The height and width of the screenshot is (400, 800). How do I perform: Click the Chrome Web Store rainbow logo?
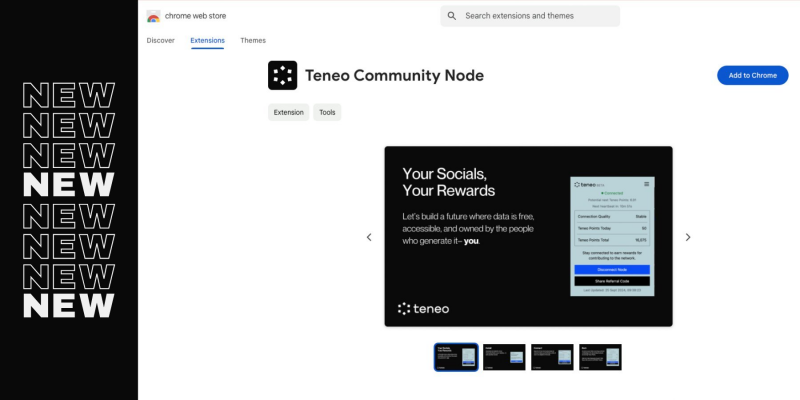[x=153, y=16]
